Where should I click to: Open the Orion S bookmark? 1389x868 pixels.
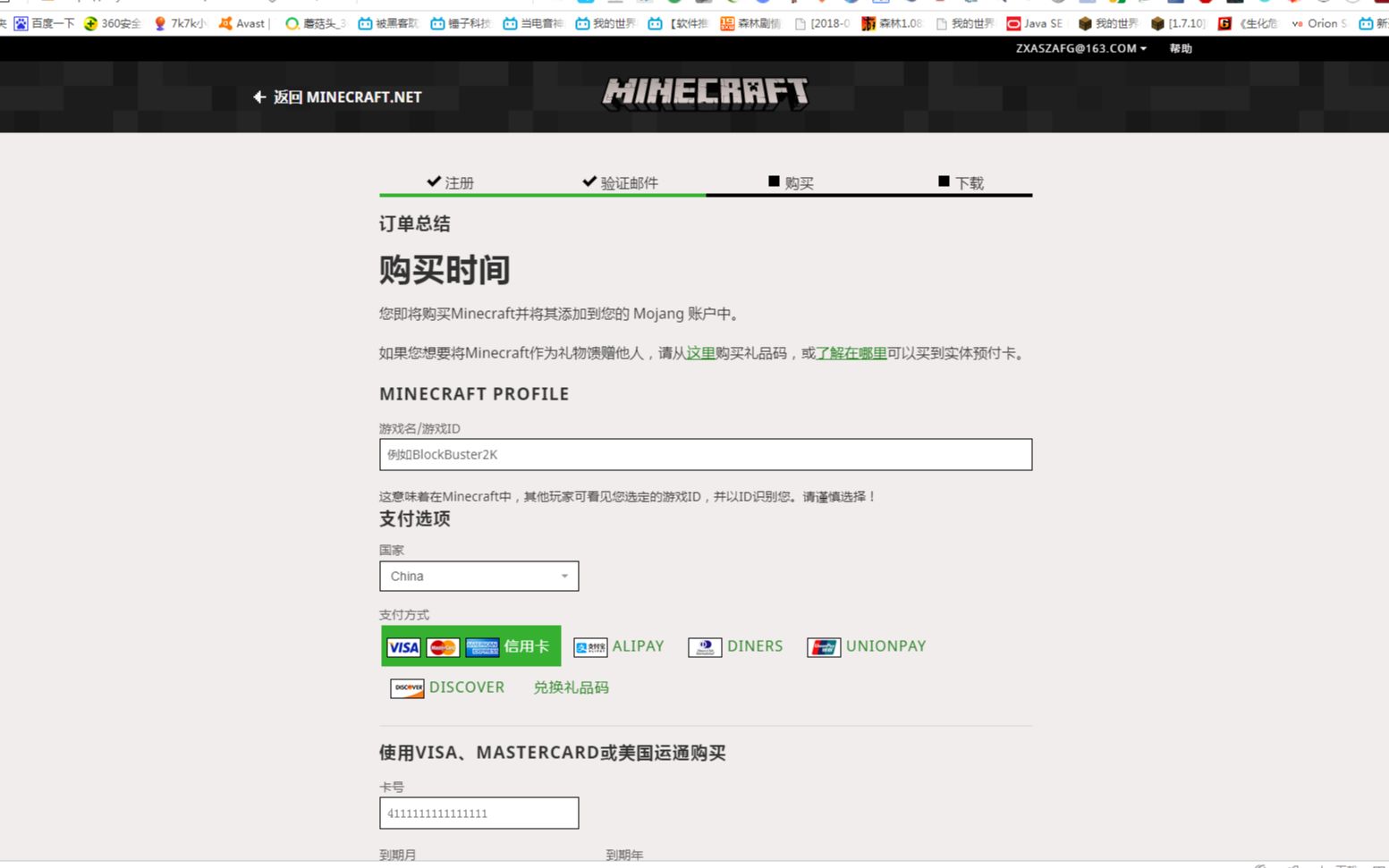click(1319, 23)
